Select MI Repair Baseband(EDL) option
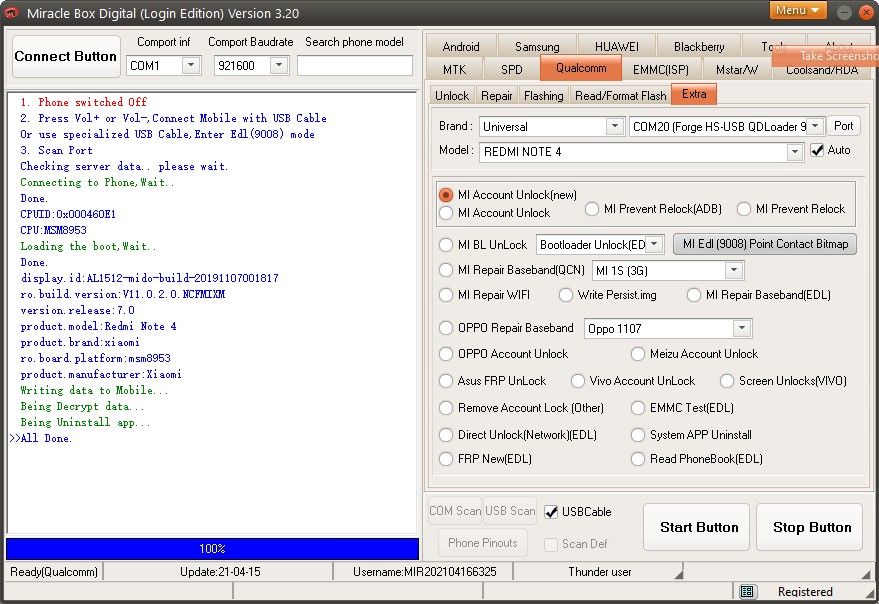 (694, 294)
